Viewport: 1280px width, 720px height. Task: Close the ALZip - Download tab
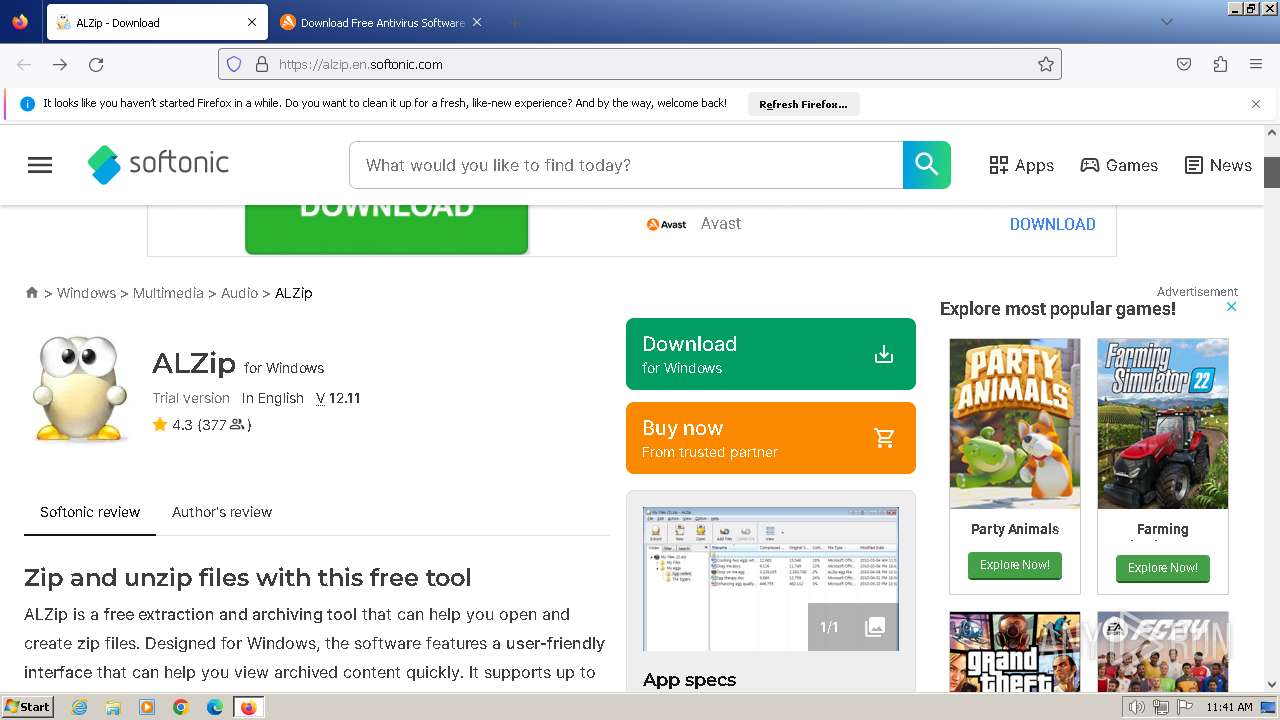coord(252,22)
